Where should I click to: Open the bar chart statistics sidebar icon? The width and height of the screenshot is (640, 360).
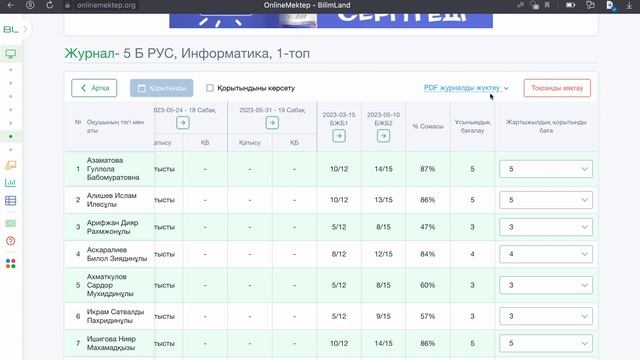click(11, 182)
